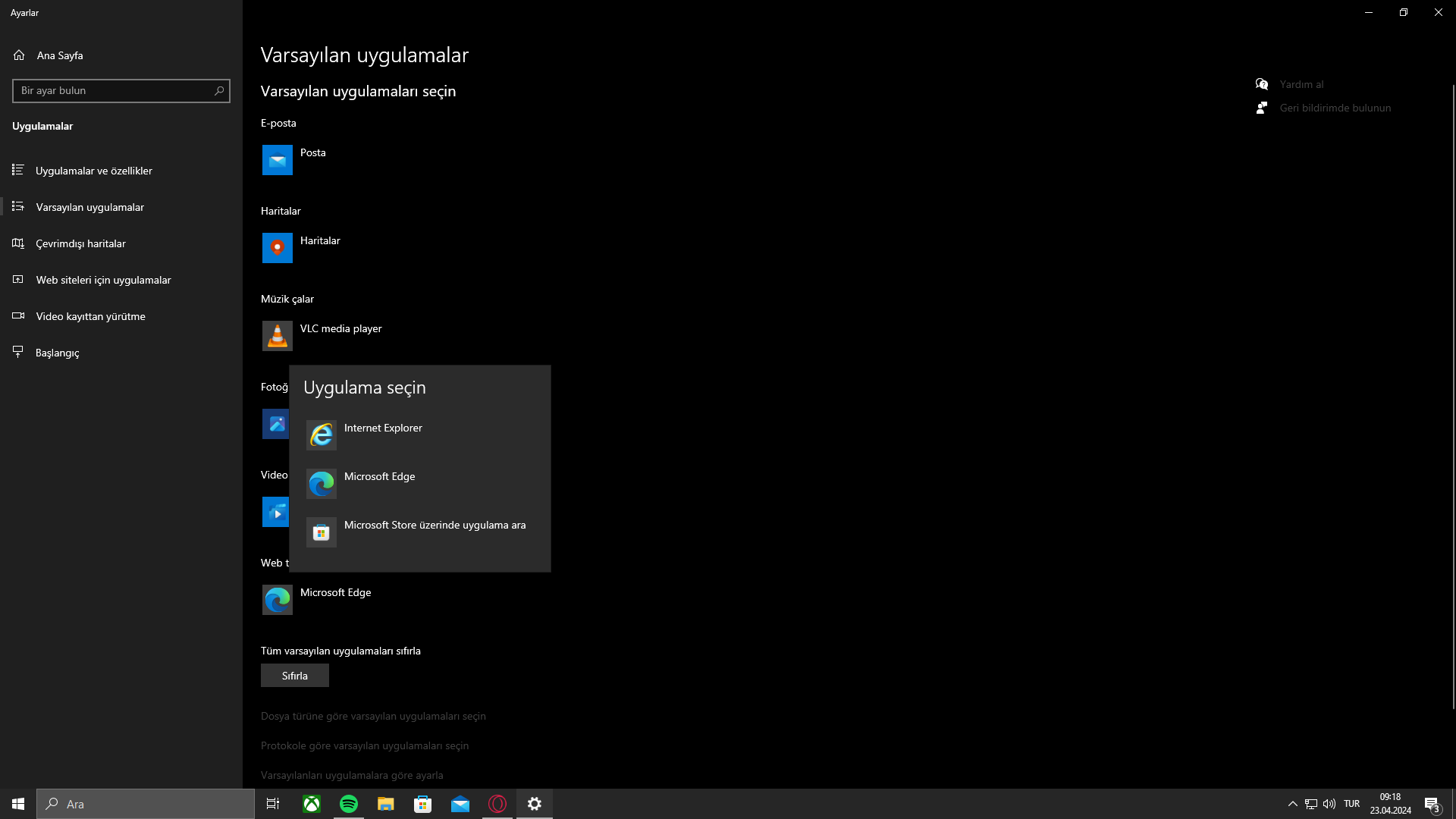Open Web siteleri için uygulamalar
Viewport: 1456px width, 819px height.
[x=103, y=280]
